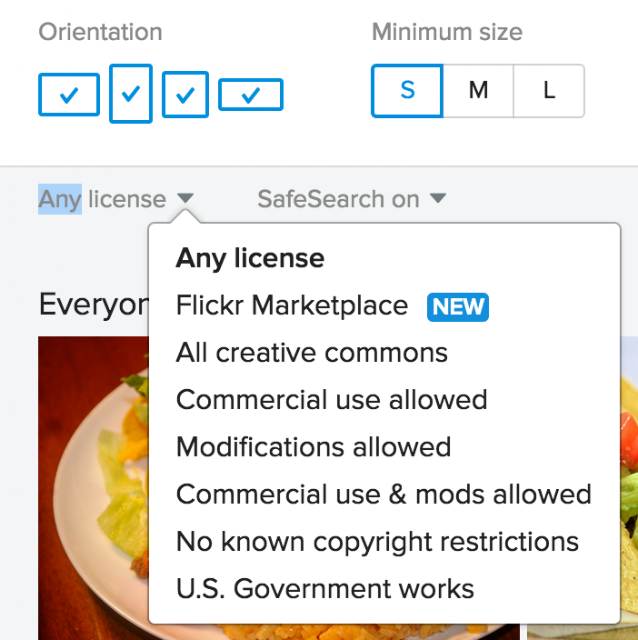Click the NEW badge beside Flickr Marketplace
This screenshot has width=638, height=640.
pos(458,307)
